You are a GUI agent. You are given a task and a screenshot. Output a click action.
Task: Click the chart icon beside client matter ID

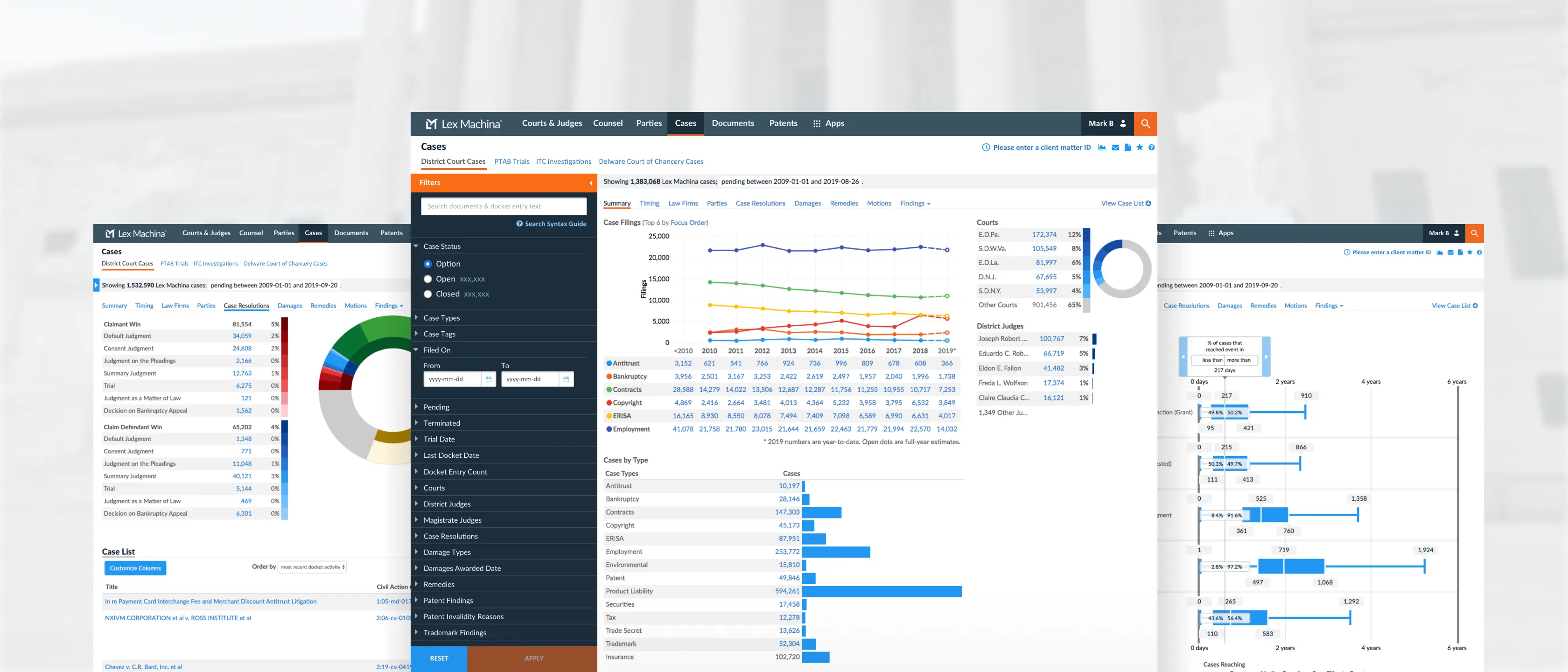1102,147
